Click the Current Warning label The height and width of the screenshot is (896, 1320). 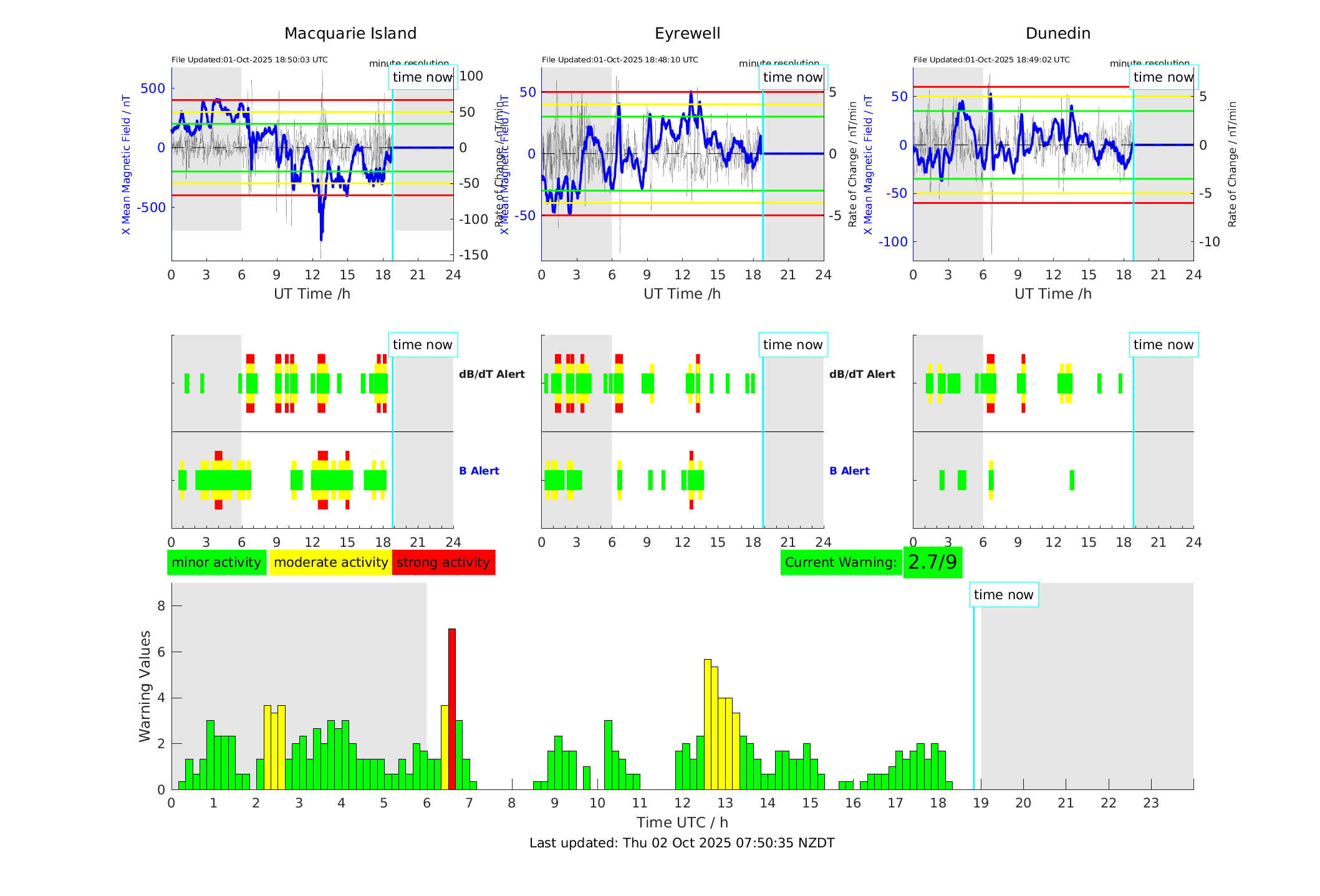click(x=841, y=562)
